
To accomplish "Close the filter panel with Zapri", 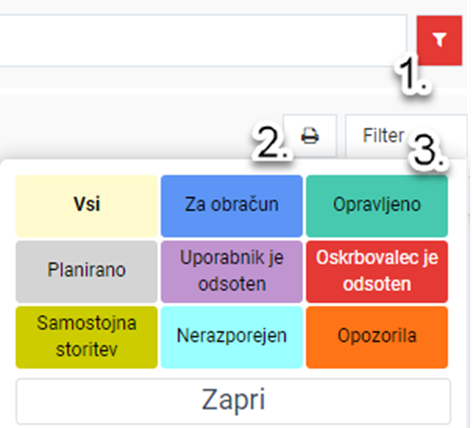I will (233, 401).
